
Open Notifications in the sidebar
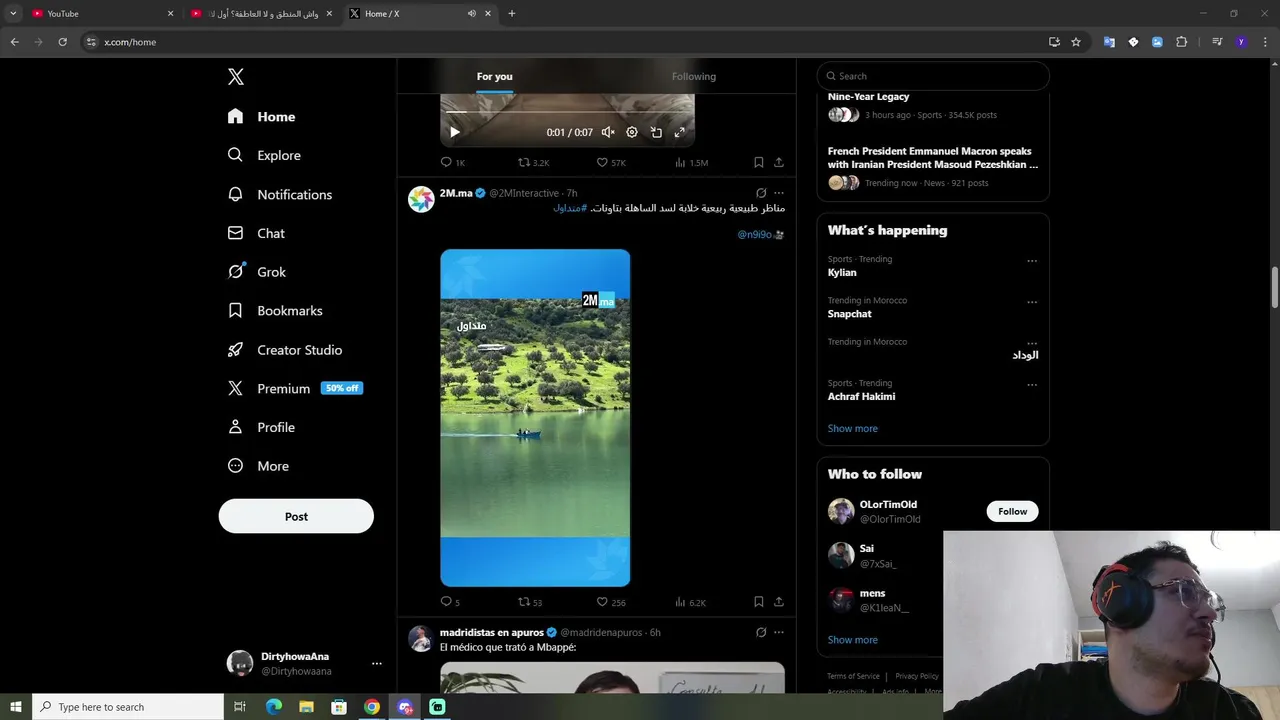coord(279,194)
